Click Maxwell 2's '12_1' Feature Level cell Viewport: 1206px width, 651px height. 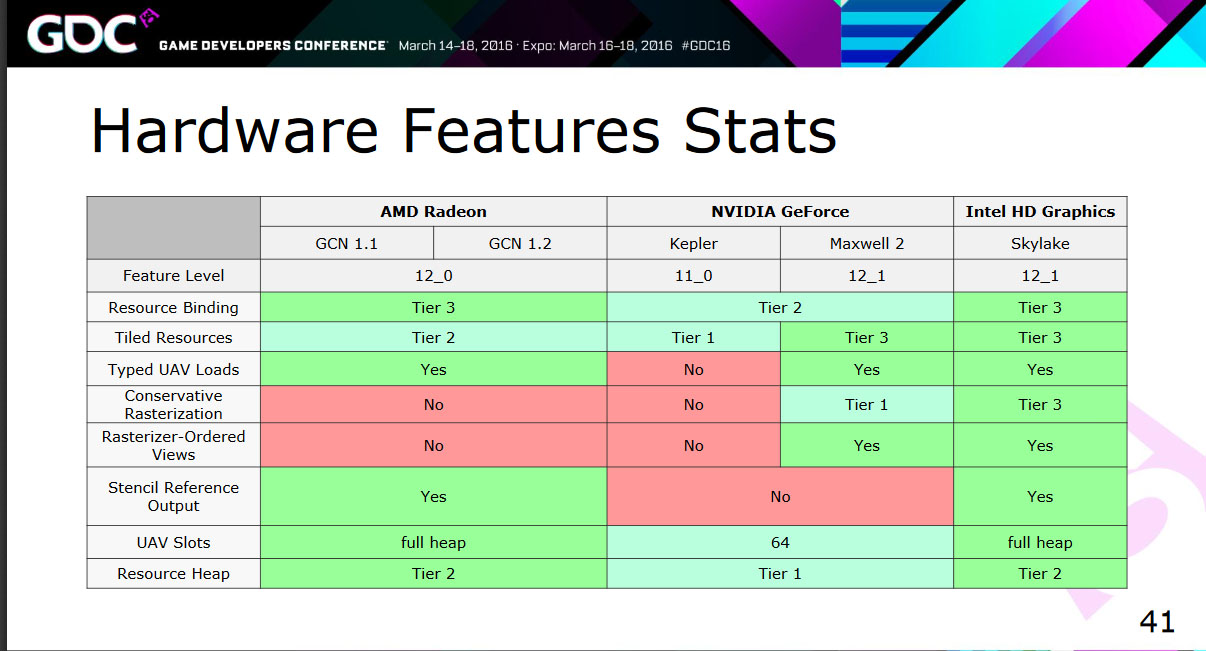click(x=867, y=276)
